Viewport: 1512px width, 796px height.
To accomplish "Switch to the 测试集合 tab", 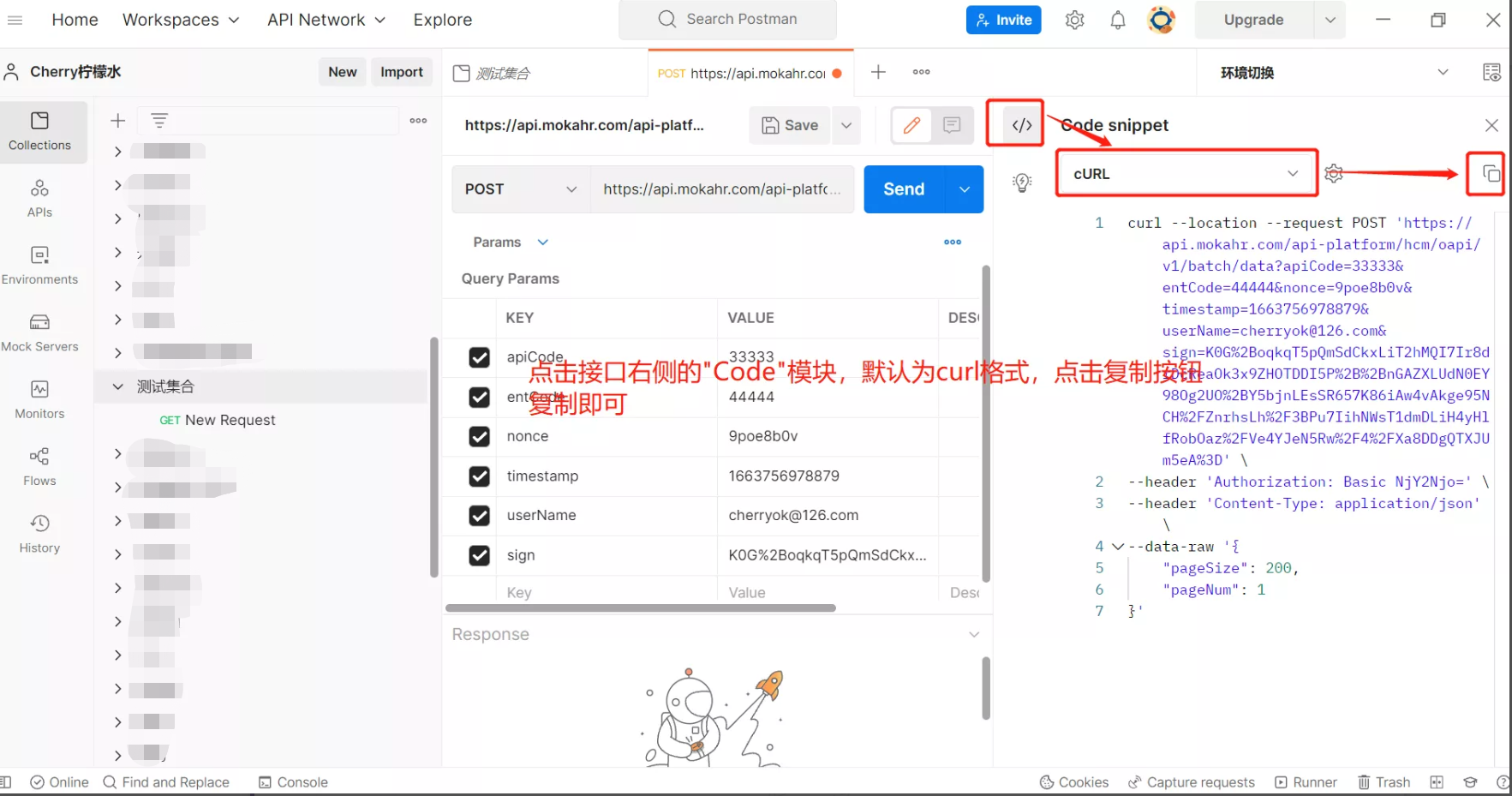I will coord(547,73).
